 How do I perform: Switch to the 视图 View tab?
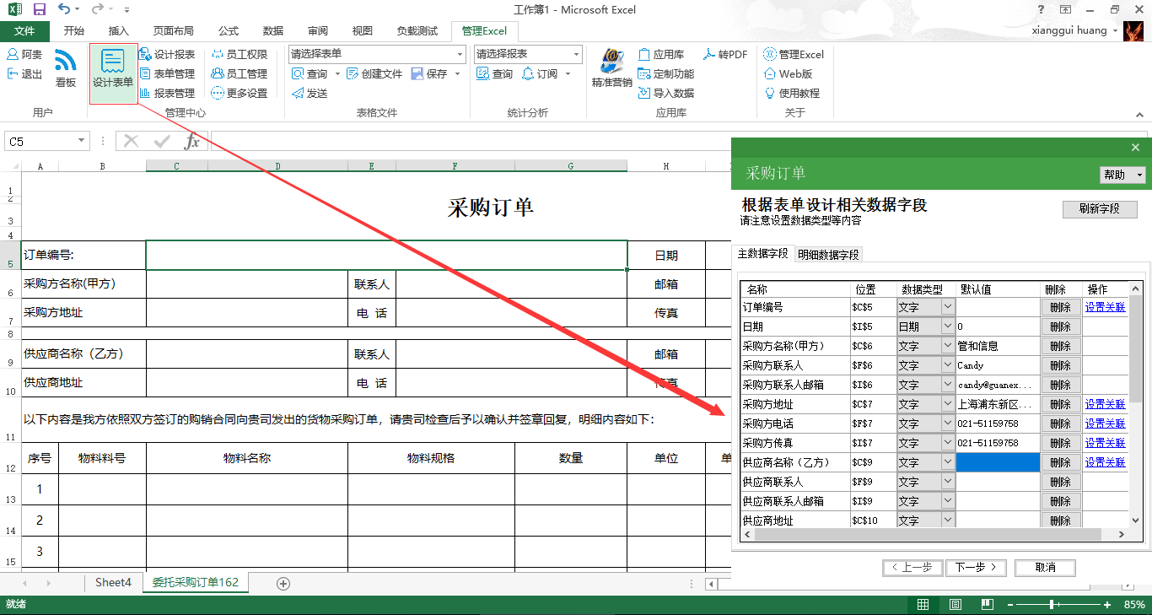(x=362, y=31)
